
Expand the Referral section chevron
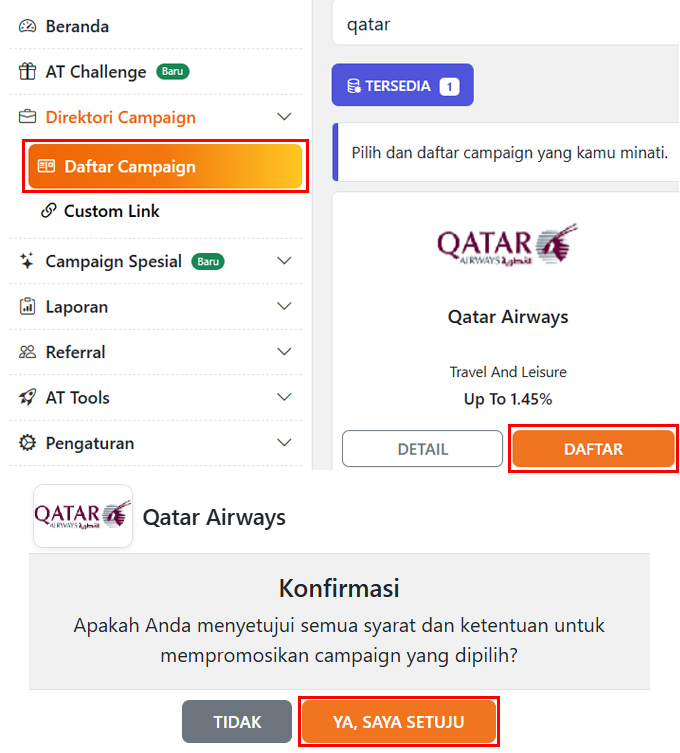pos(284,352)
